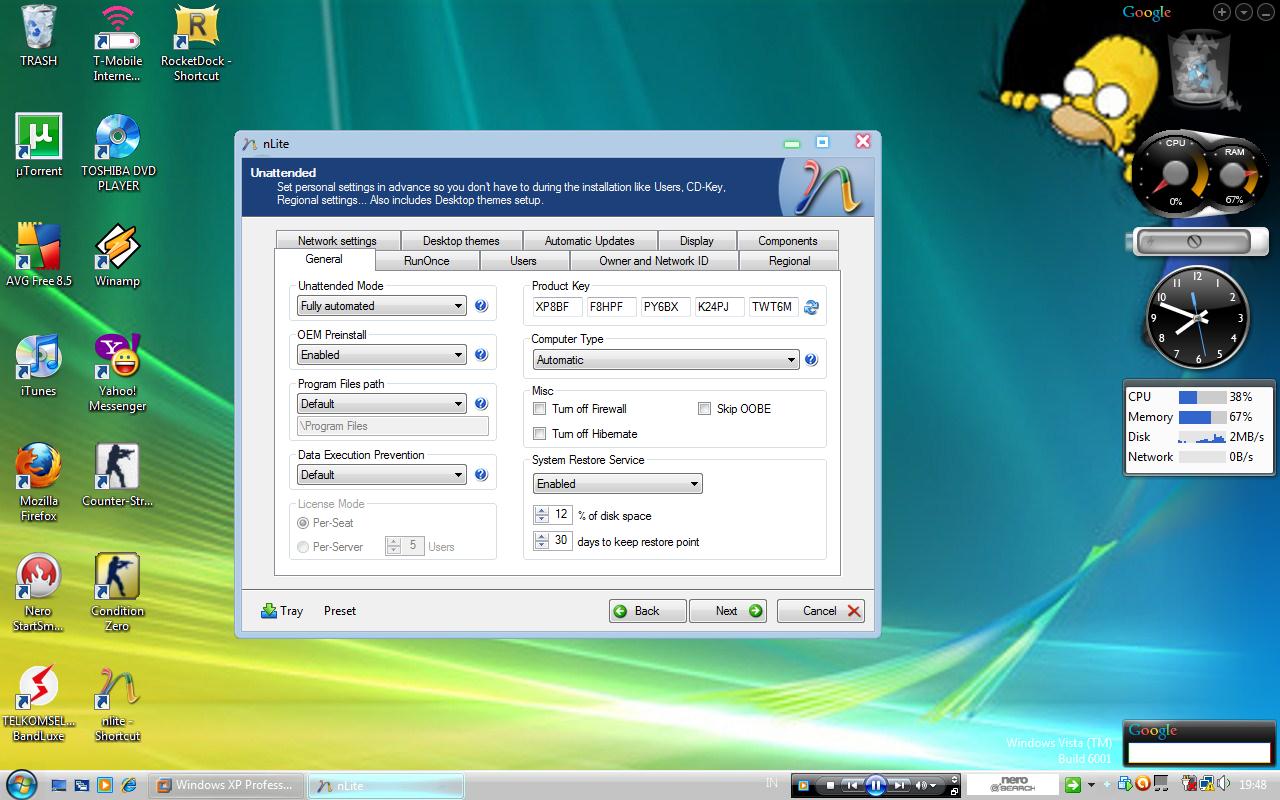Screen dimensions: 1280x800
Task: Select the AVG Free 8.5 desktop icon
Action: pos(39,256)
